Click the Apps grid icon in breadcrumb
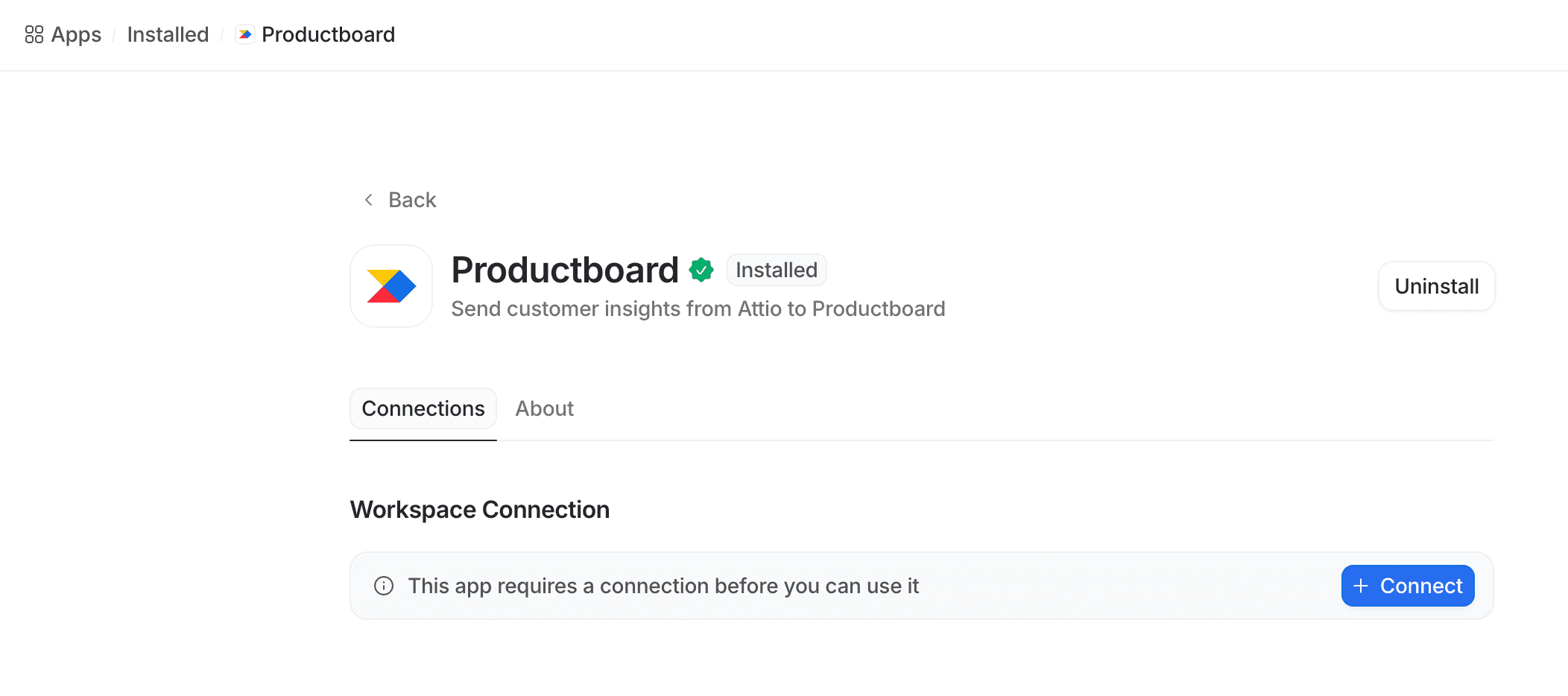This screenshot has height=696, width=1568. pyautogui.click(x=33, y=34)
